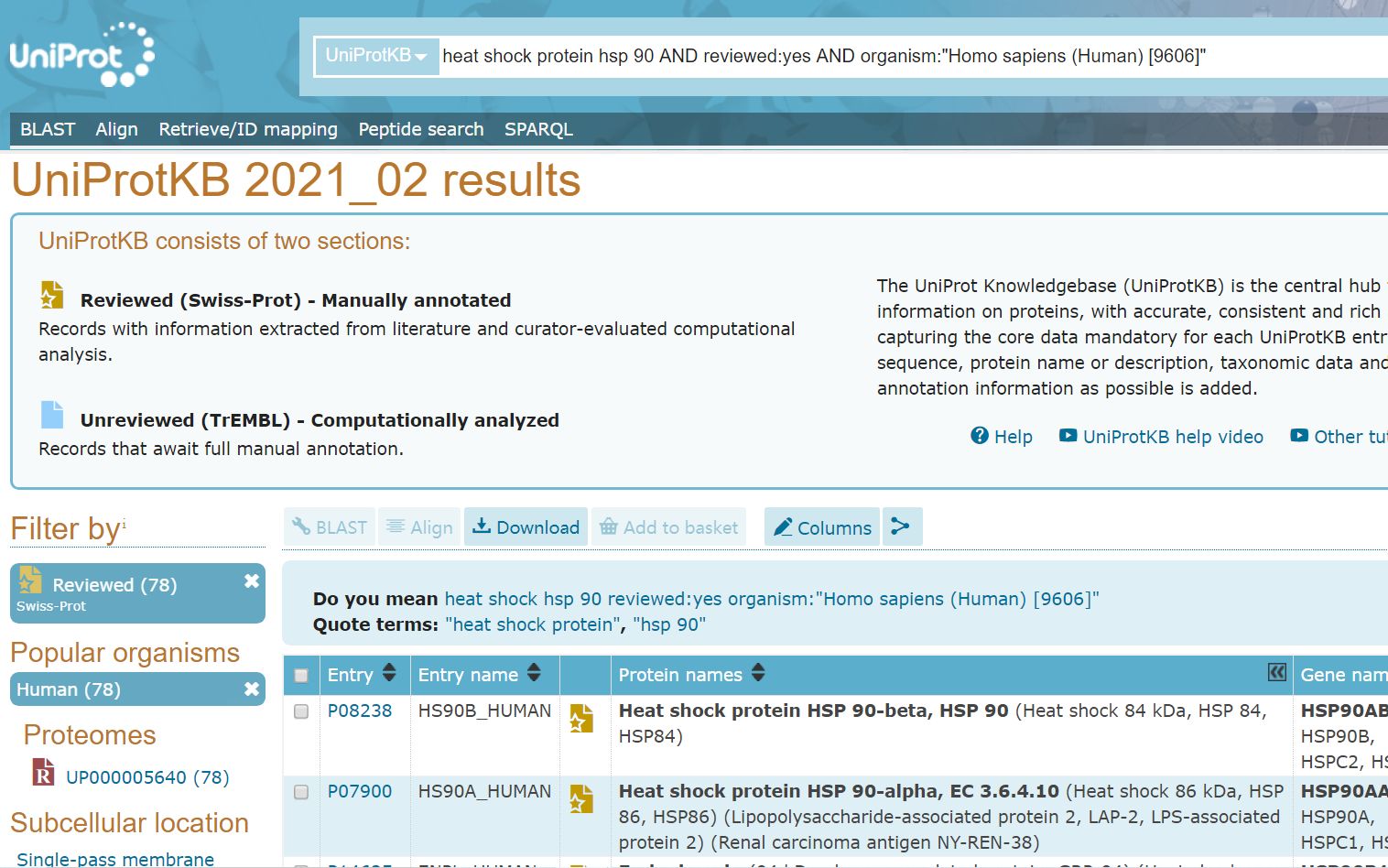Image resolution: width=1388 pixels, height=868 pixels.
Task: Click the basket icon in Add to basket
Action: tap(608, 526)
